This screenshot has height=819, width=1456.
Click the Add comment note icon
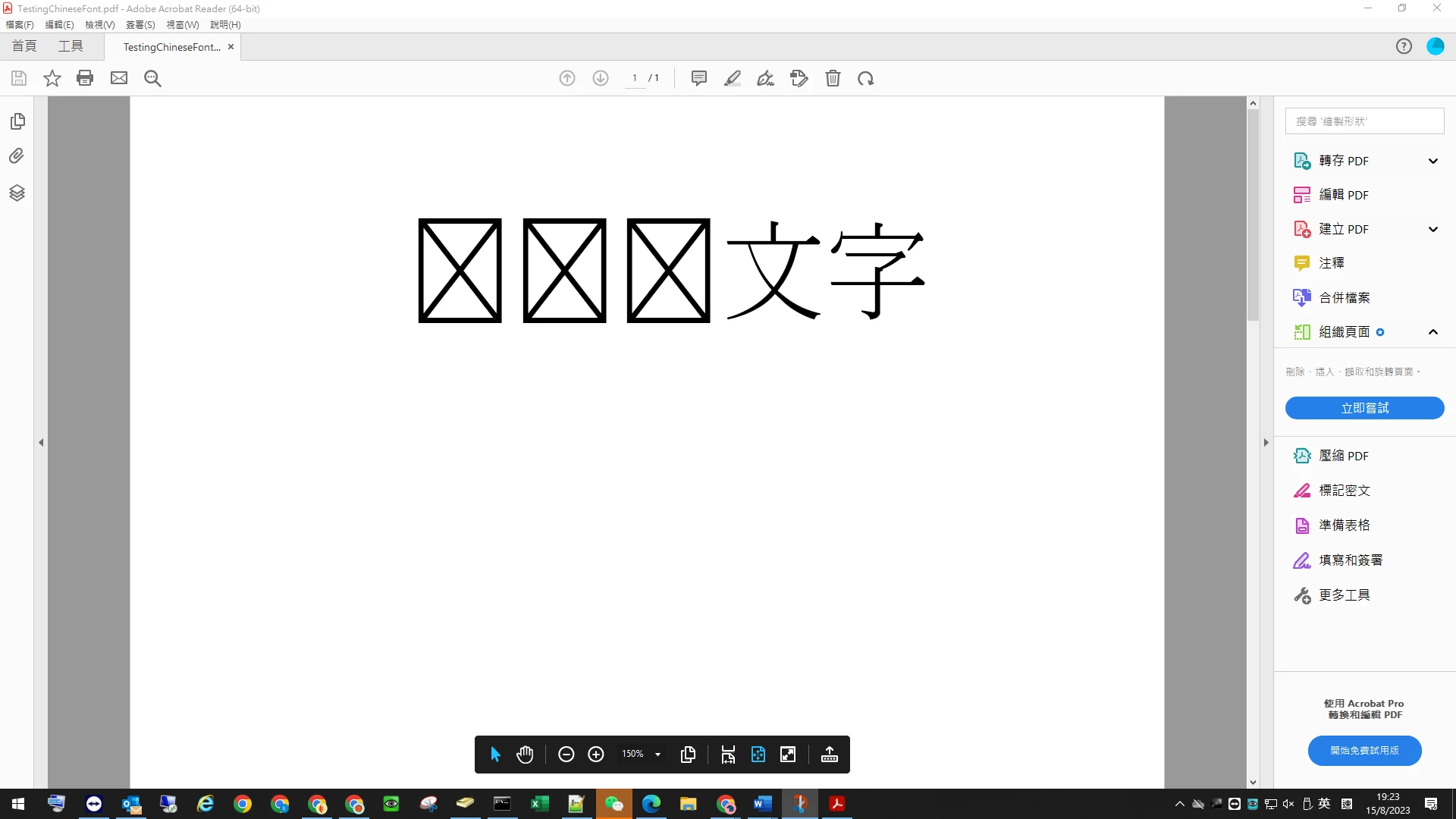[698, 78]
